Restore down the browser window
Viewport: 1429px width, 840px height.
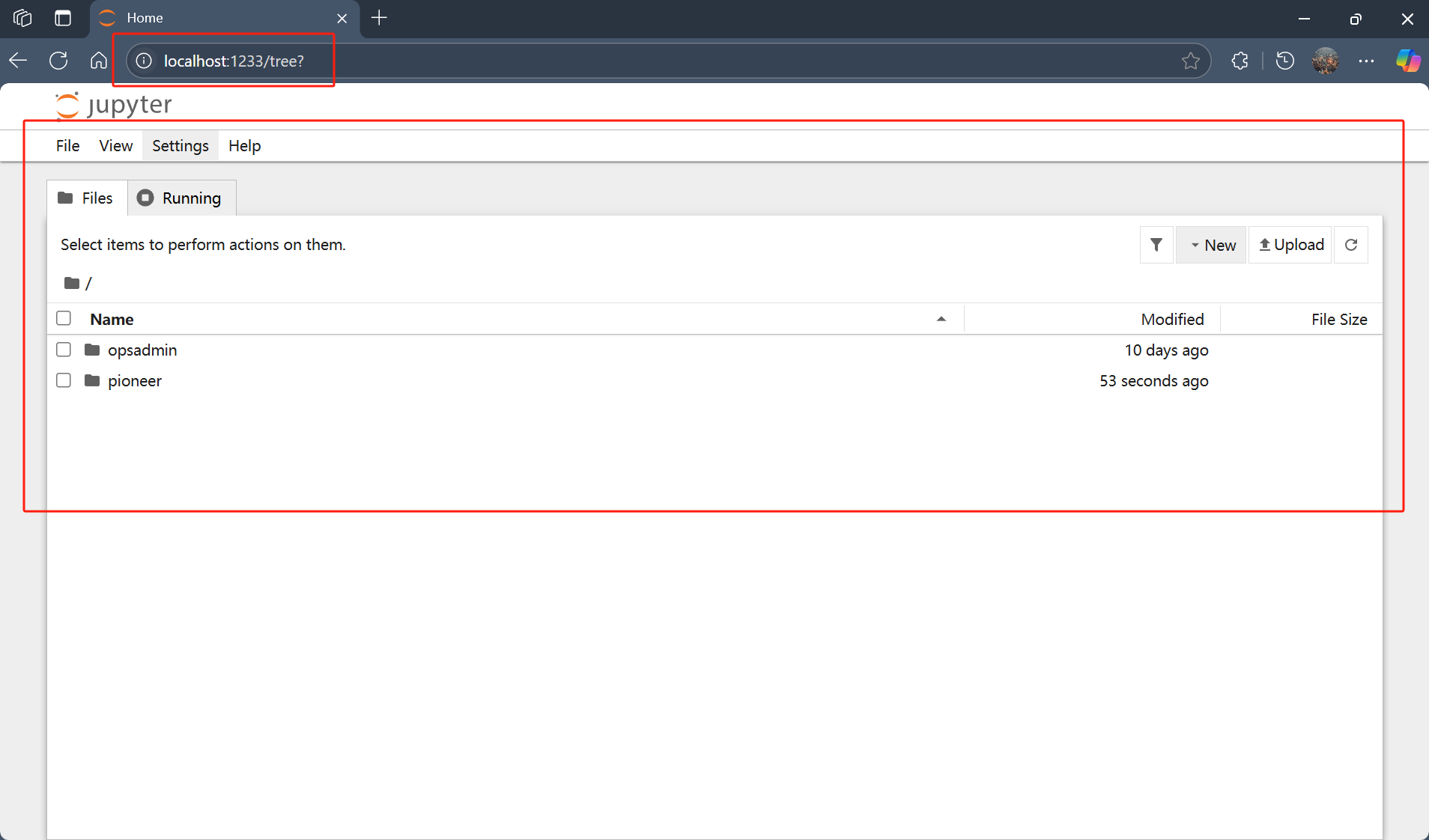(1356, 19)
